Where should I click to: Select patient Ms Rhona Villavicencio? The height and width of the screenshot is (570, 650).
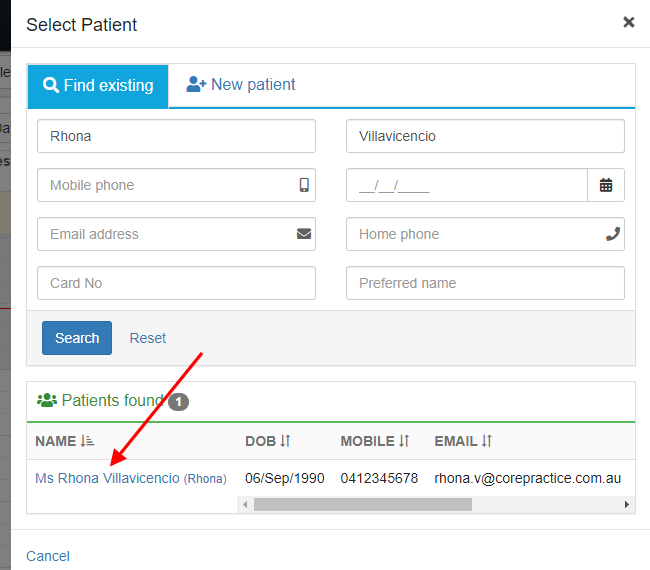(131, 478)
